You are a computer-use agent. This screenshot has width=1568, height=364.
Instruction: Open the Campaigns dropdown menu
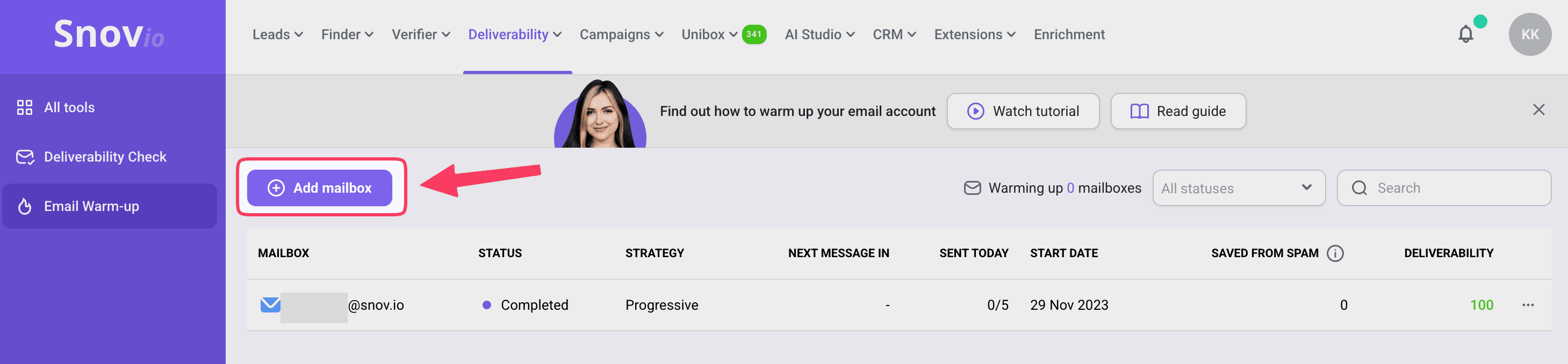coord(621,35)
